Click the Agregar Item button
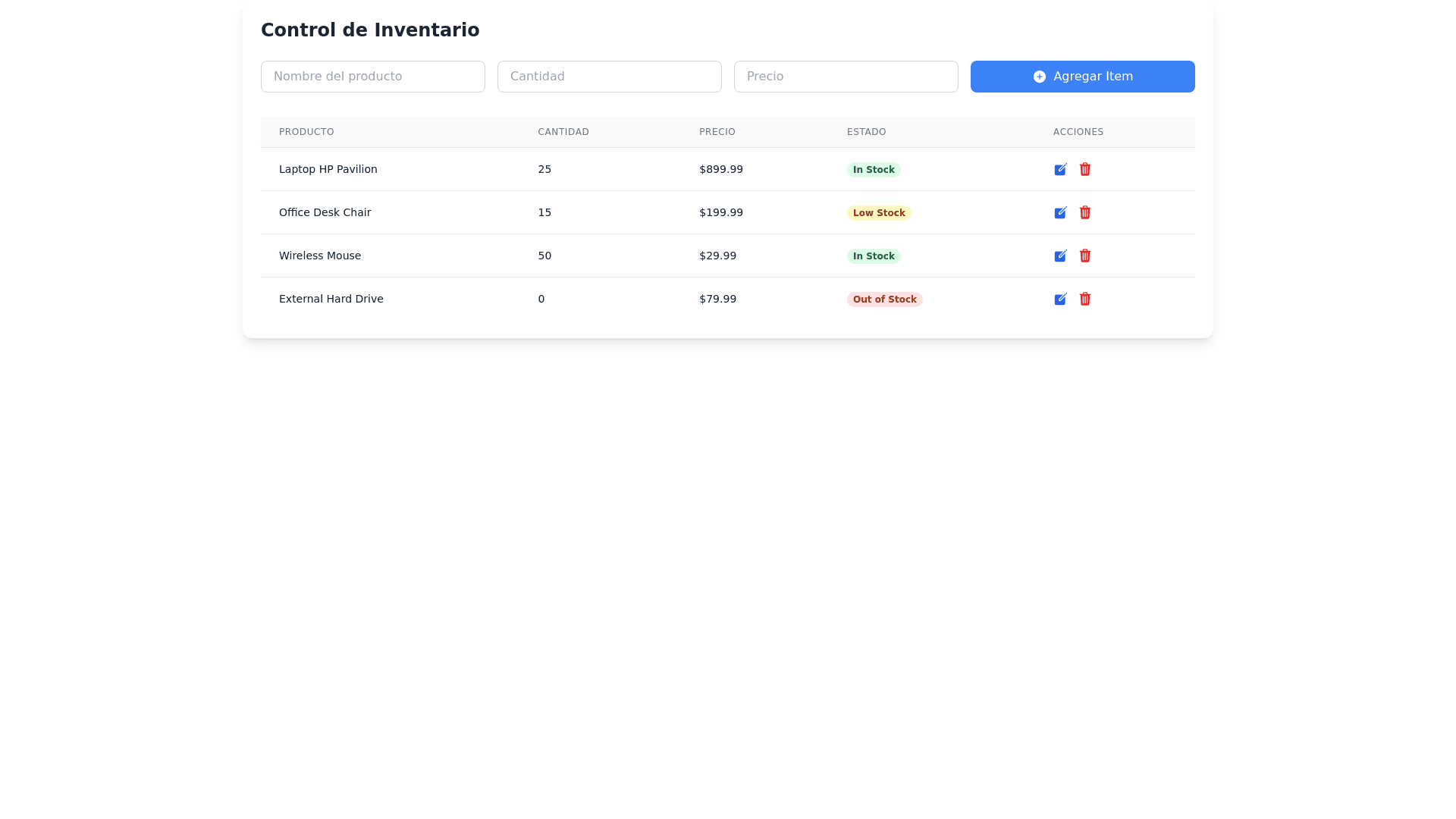Viewport: 1456px width, 819px height. click(1082, 77)
